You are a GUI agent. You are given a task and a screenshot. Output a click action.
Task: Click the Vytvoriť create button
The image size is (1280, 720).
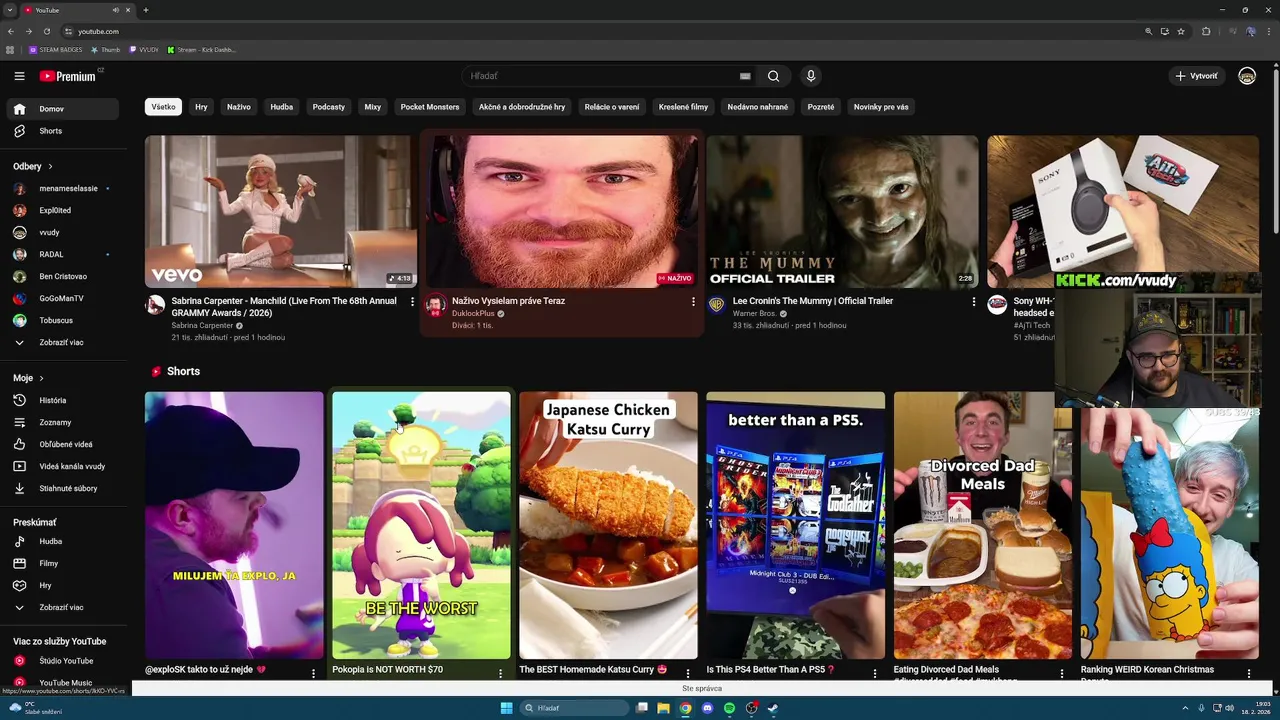[1197, 76]
